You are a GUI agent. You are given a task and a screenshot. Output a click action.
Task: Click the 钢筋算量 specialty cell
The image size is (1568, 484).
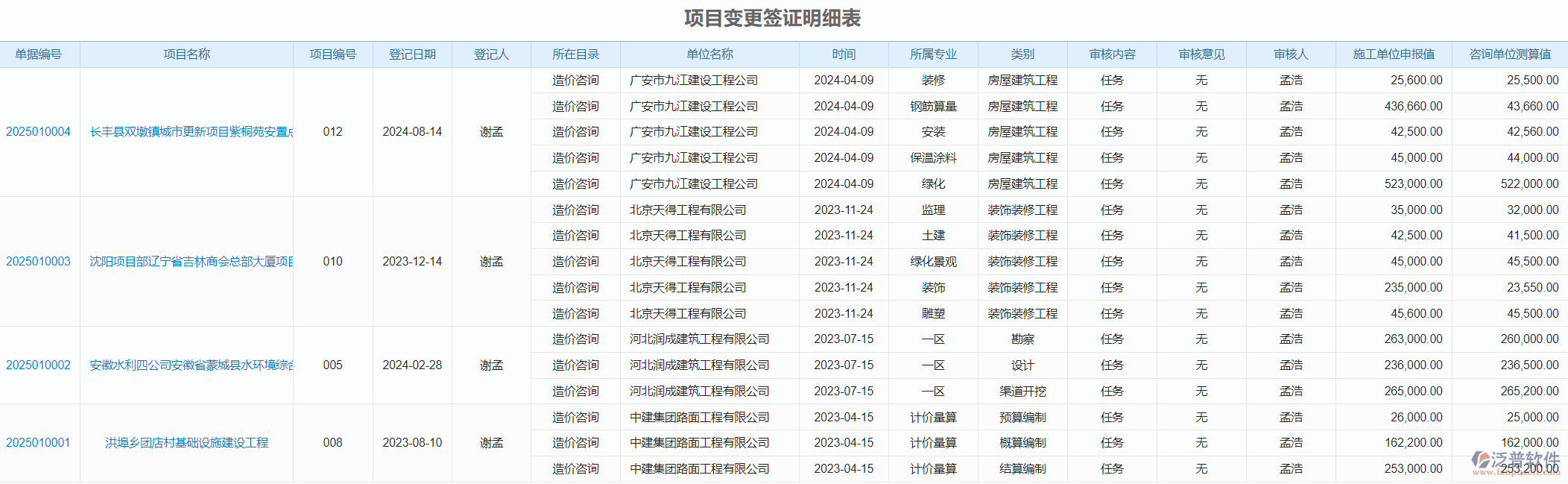933,107
